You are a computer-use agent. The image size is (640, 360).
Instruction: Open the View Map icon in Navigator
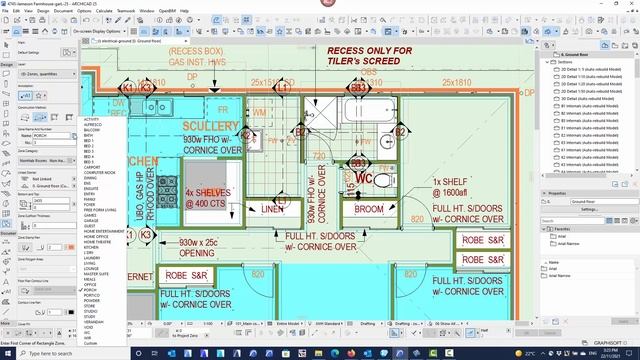click(615, 45)
